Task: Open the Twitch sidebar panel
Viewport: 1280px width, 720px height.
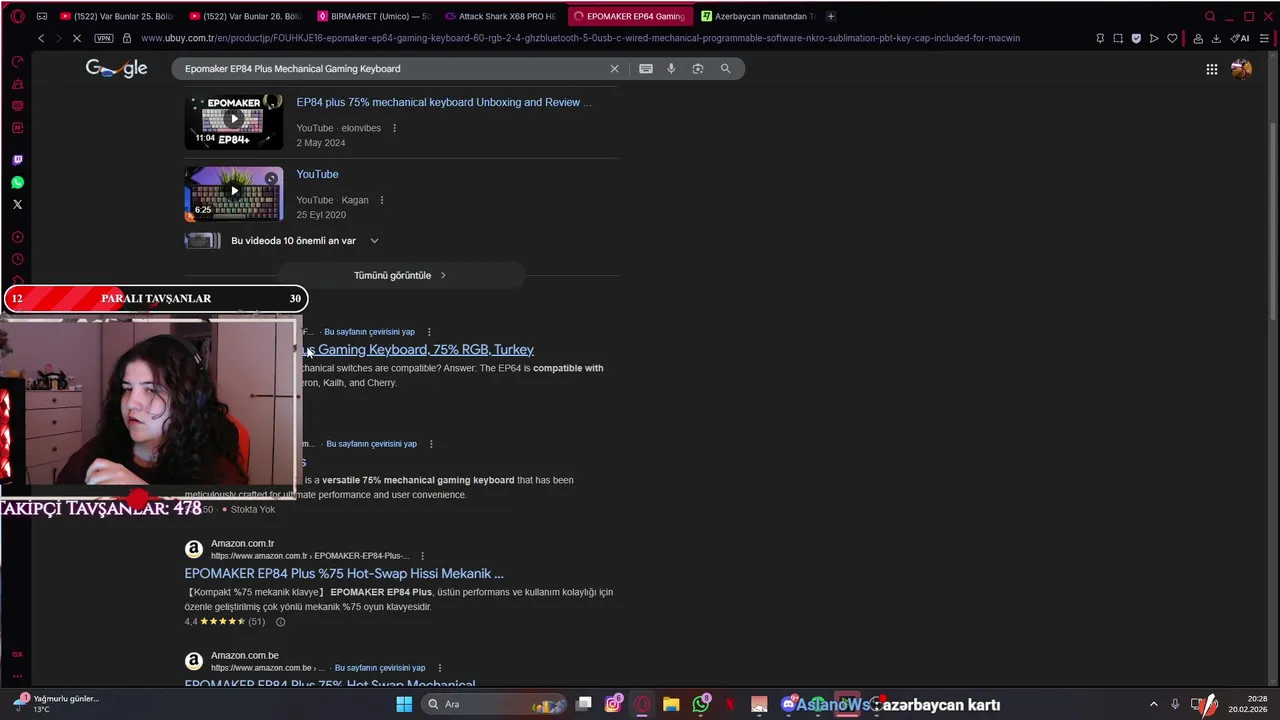Action: pyautogui.click(x=17, y=160)
